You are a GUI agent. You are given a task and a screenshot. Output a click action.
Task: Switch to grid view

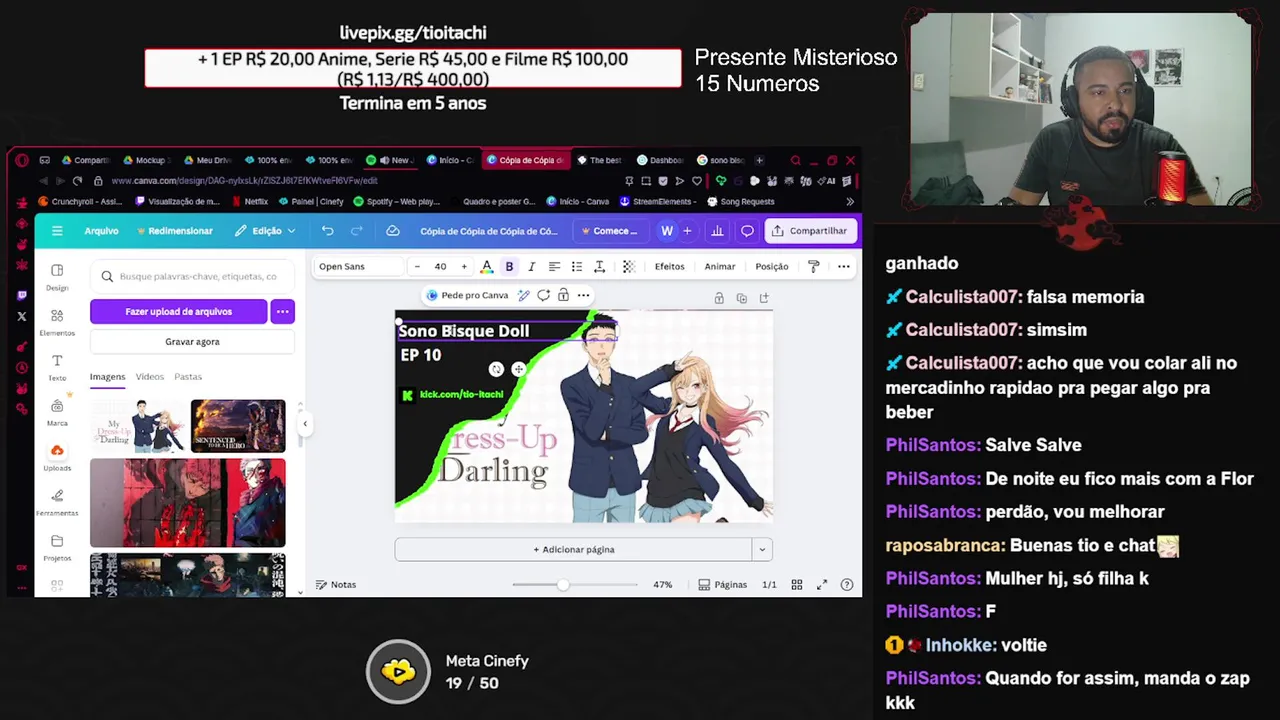(797, 585)
